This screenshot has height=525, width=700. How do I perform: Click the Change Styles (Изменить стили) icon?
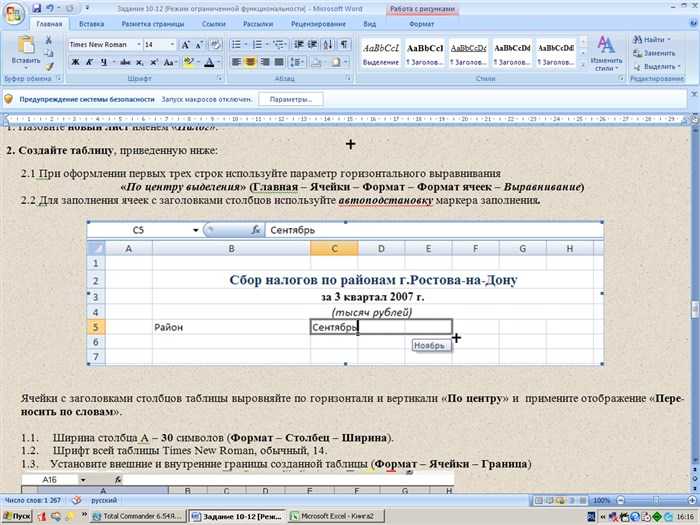[x=606, y=45]
